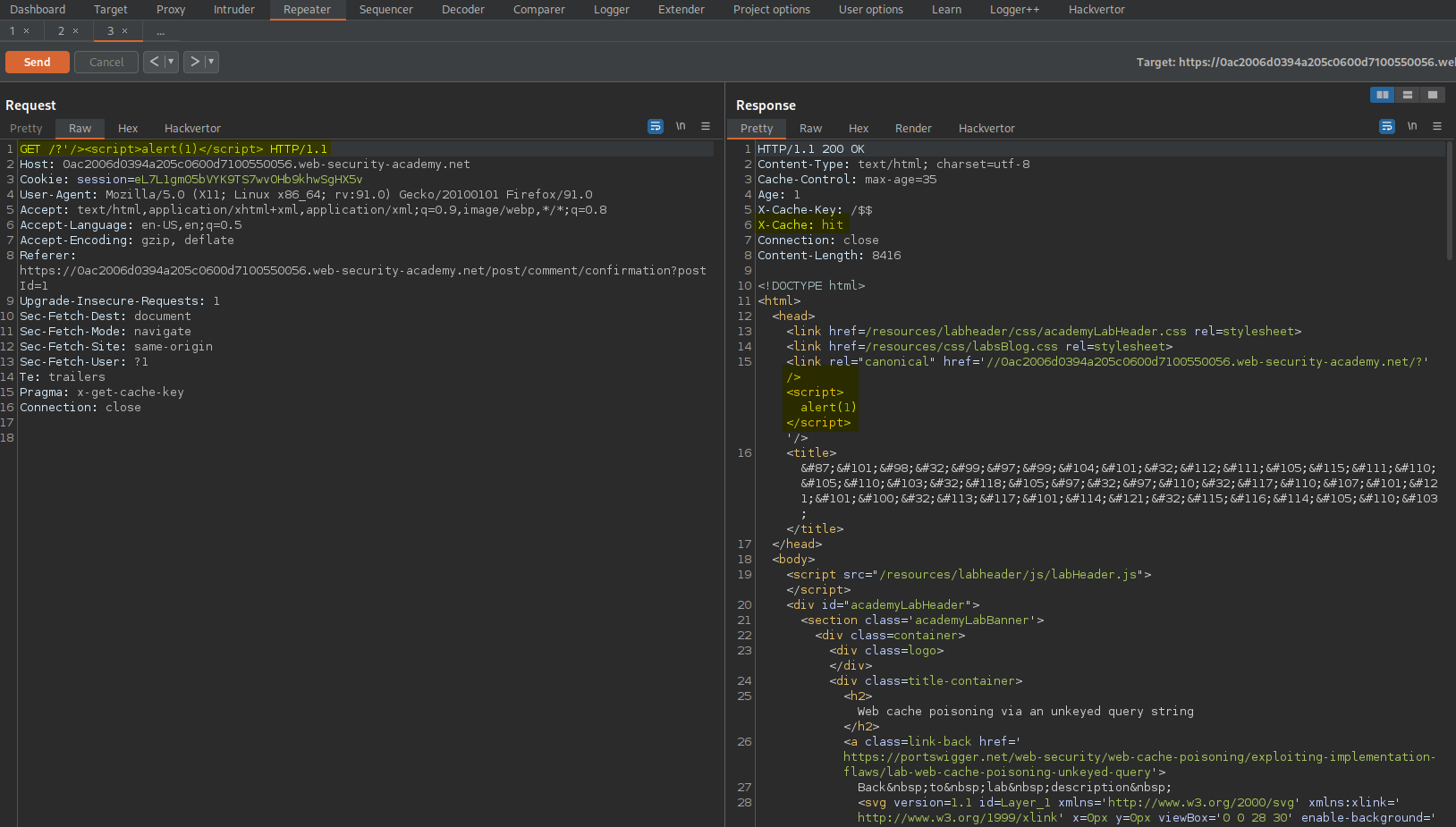The image size is (1456, 827).
Task: Toggle line wrap in Response panel
Action: tap(1387, 127)
